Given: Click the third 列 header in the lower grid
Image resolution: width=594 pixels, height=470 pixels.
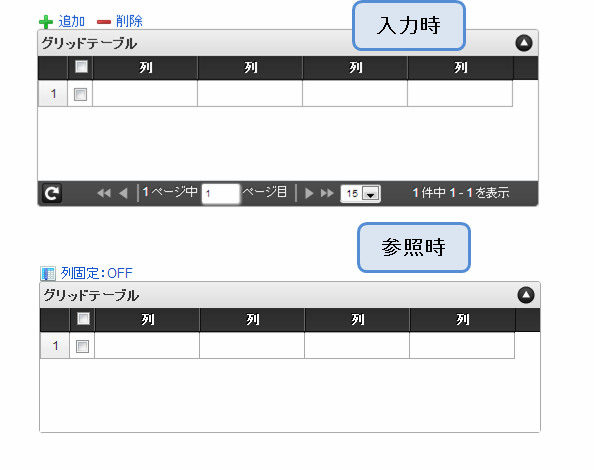Looking at the screenshot, I should pos(358,320).
